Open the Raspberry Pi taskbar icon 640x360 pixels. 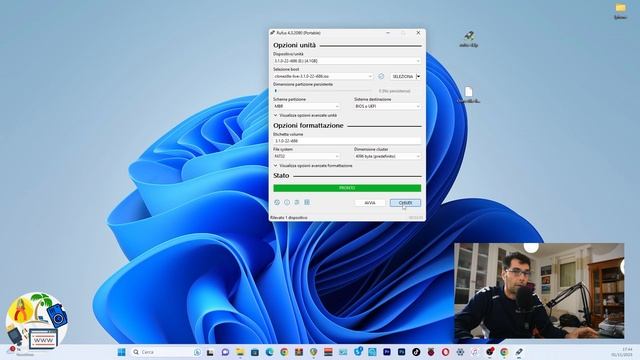click(x=431, y=352)
